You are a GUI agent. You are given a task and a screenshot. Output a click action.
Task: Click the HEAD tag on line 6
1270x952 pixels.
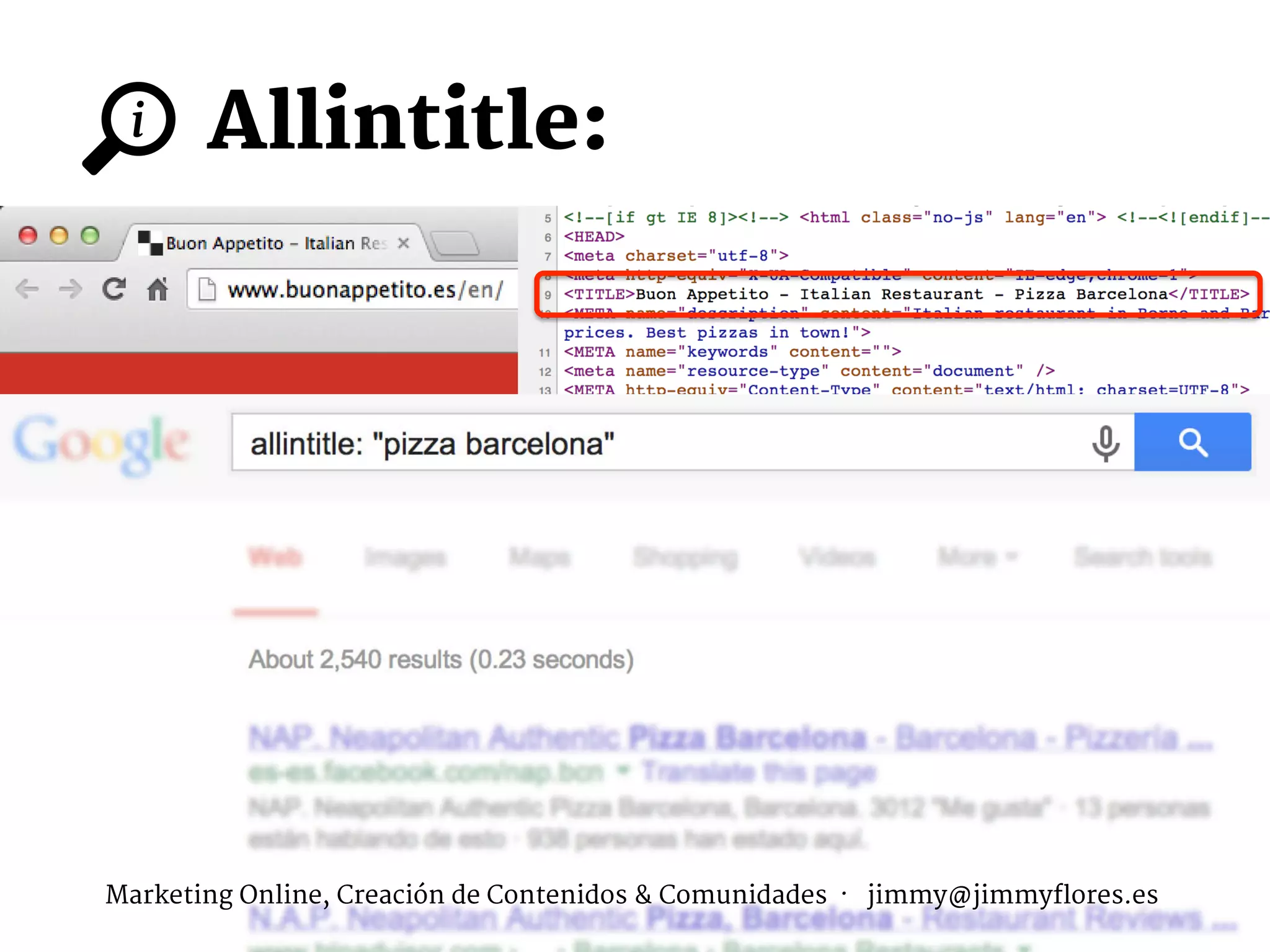[x=593, y=236]
